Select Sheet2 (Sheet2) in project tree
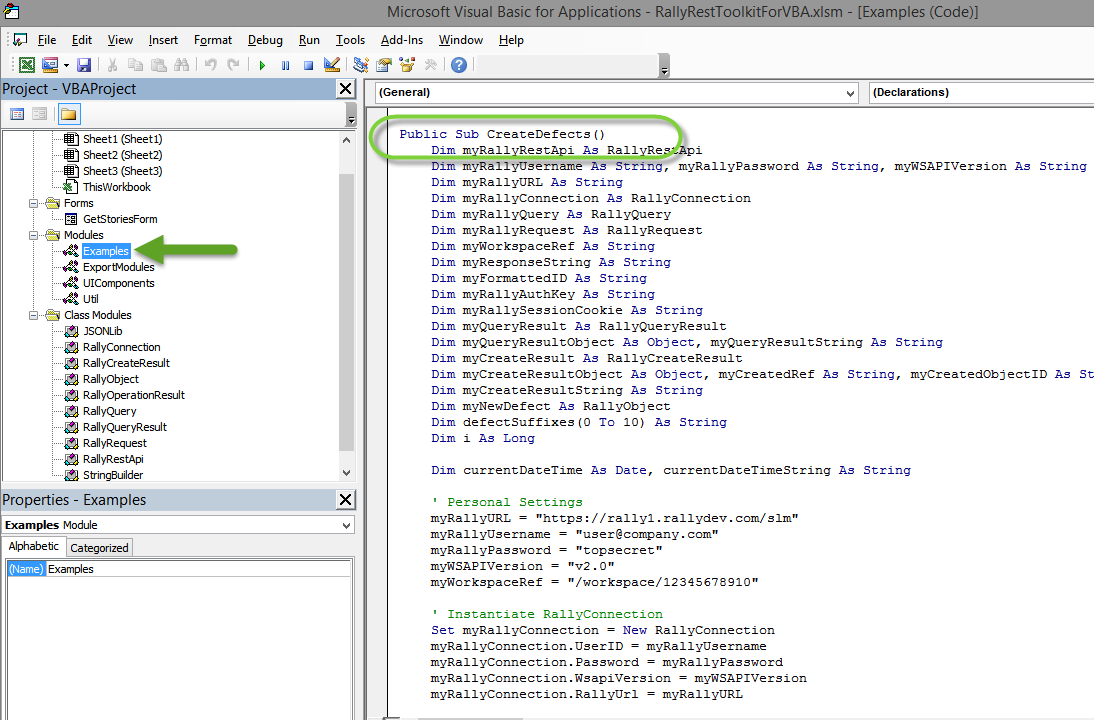The image size is (1094, 720). click(122, 155)
